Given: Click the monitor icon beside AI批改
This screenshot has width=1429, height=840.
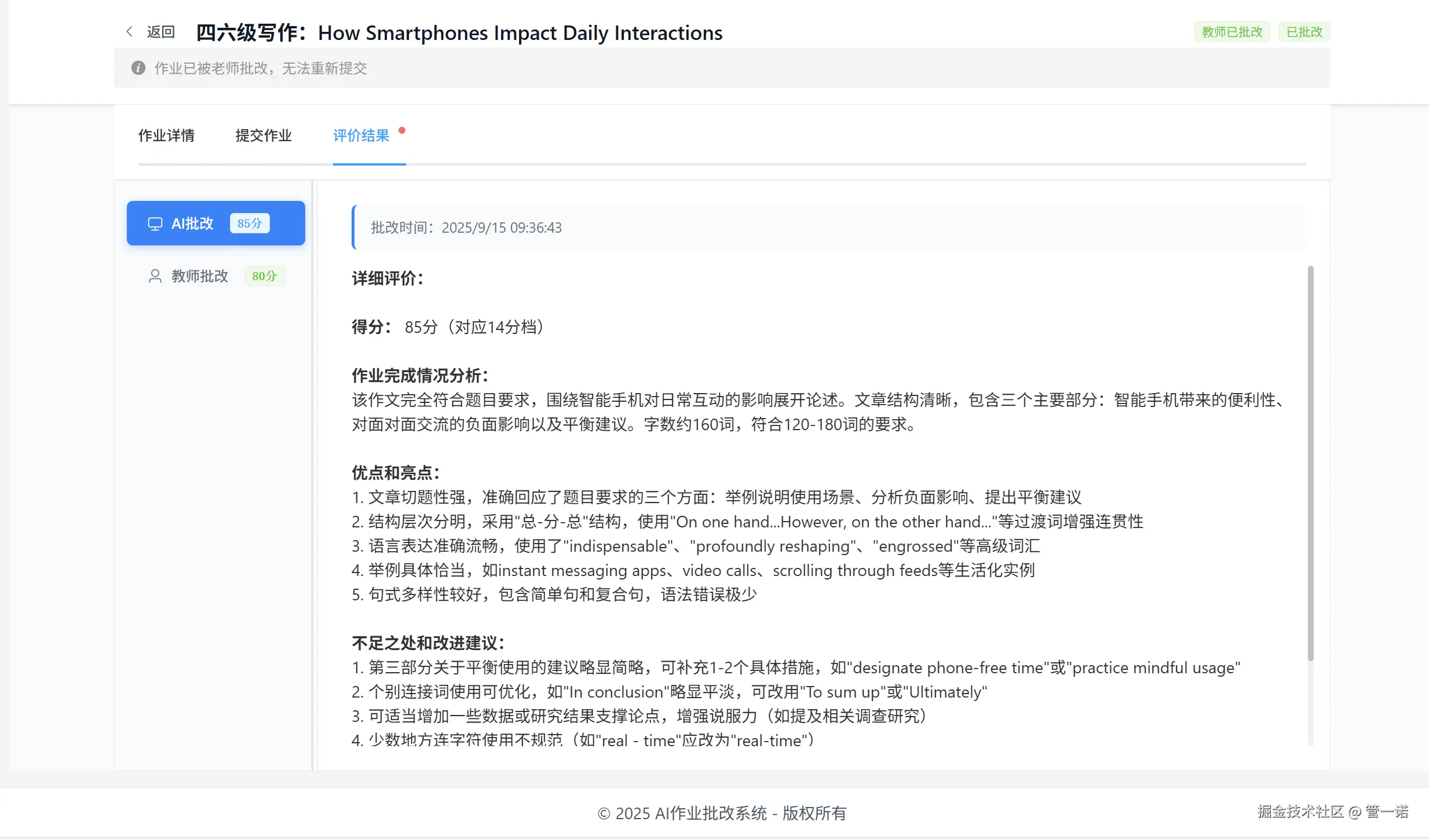Looking at the screenshot, I should (155, 224).
